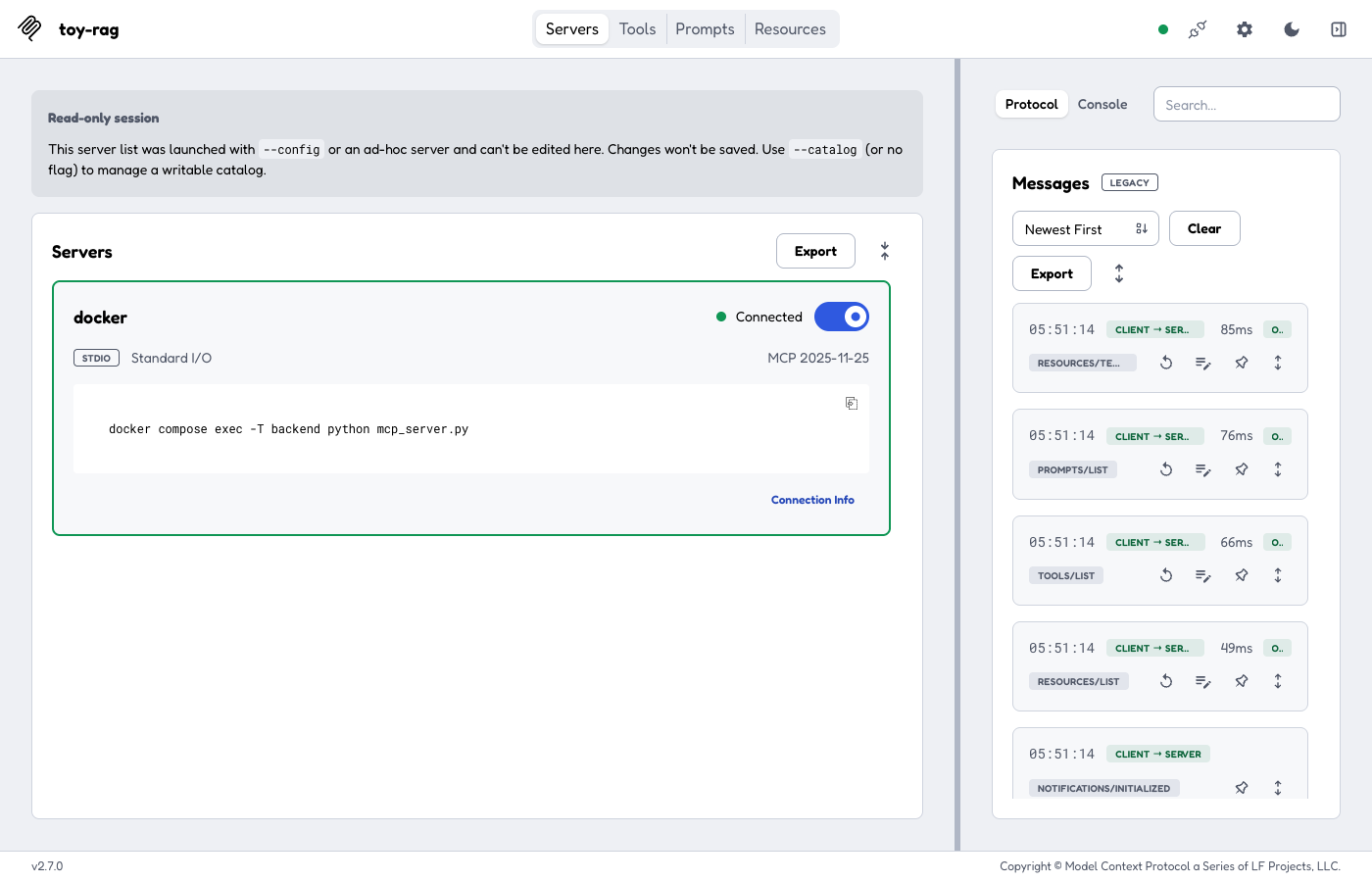Pin the TOOLS/LIST message

(1242, 575)
